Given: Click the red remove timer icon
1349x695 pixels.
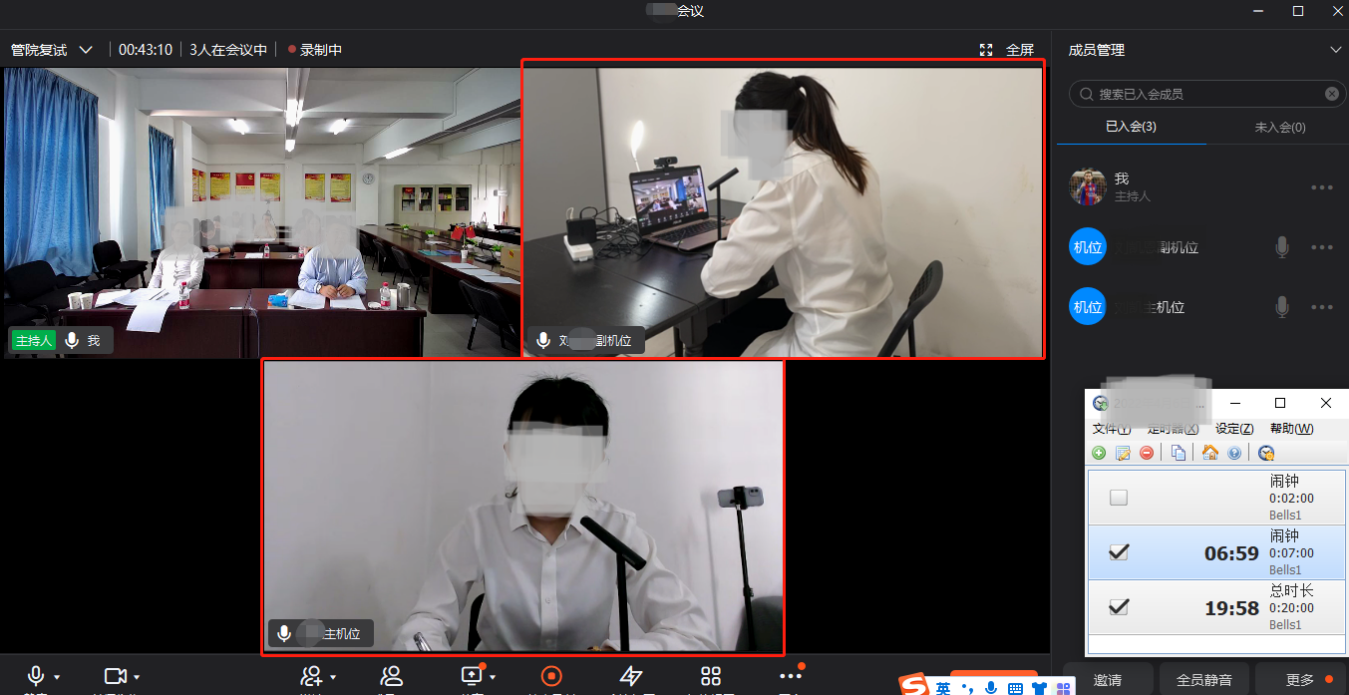Looking at the screenshot, I should click(1147, 453).
